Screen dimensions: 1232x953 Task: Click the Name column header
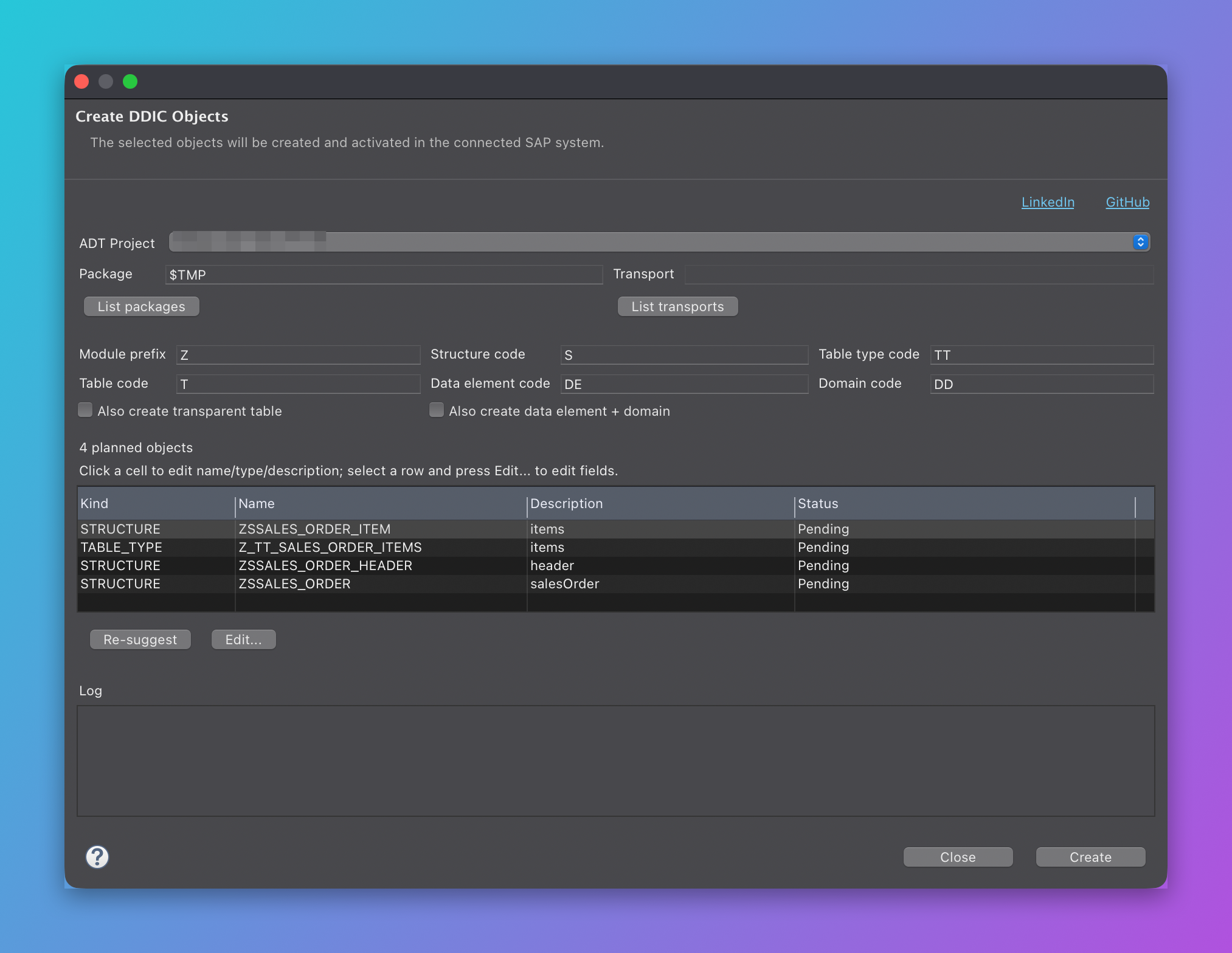point(381,504)
